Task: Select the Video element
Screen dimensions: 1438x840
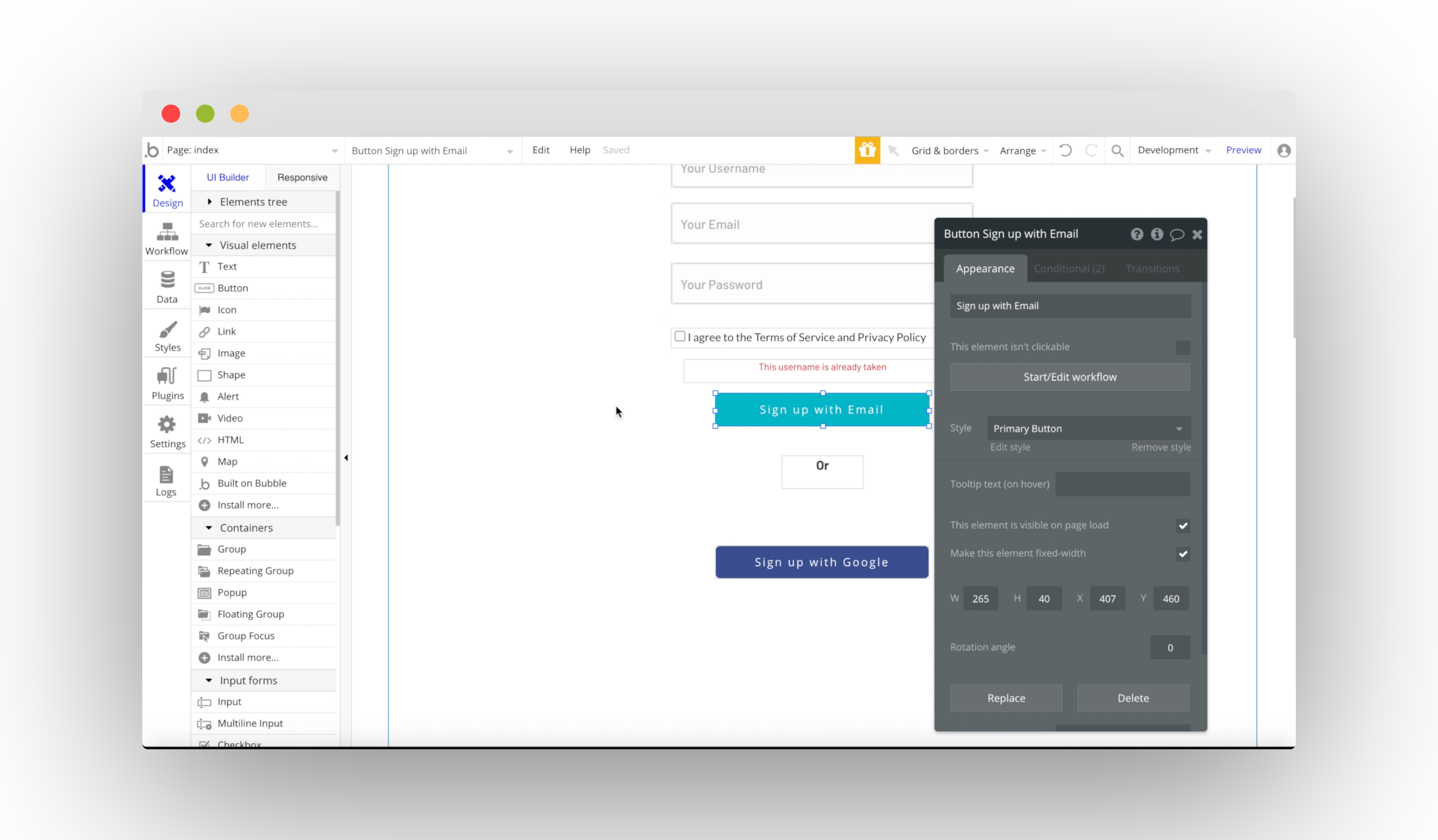Action: click(263, 418)
